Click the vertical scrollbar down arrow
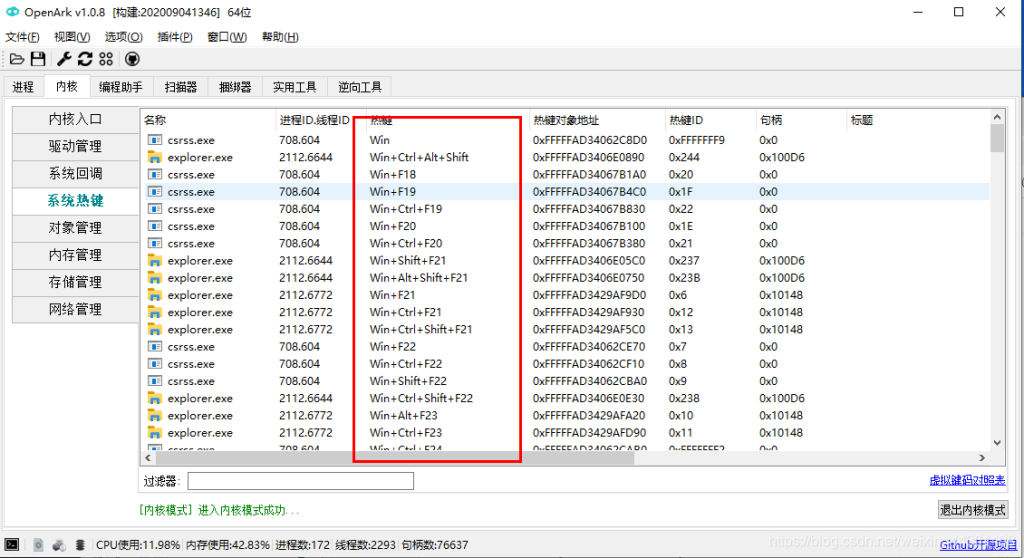Image resolution: width=1024 pixels, height=558 pixels. [997, 443]
